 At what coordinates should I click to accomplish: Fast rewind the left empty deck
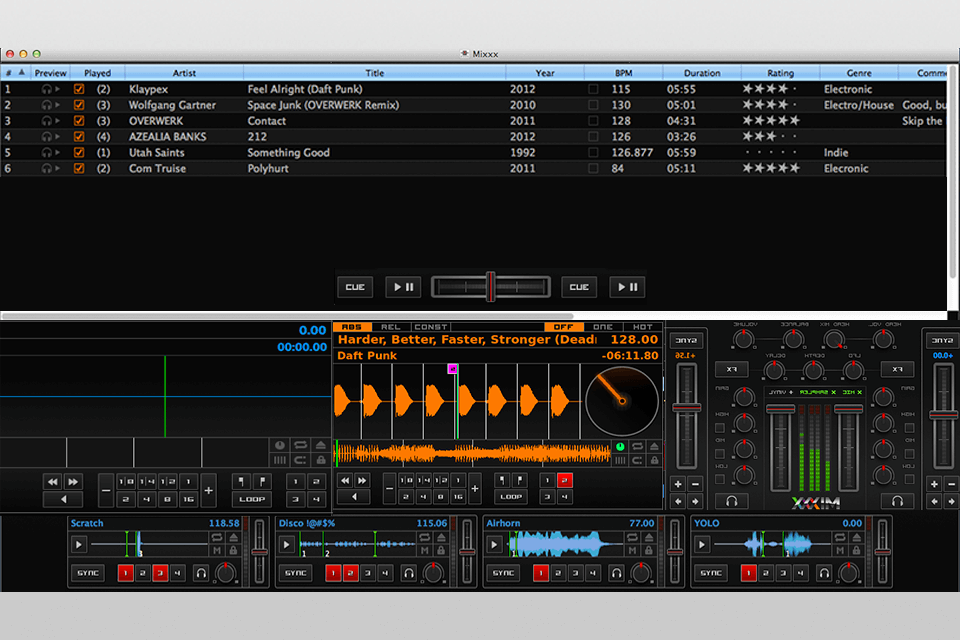[53, 481]
